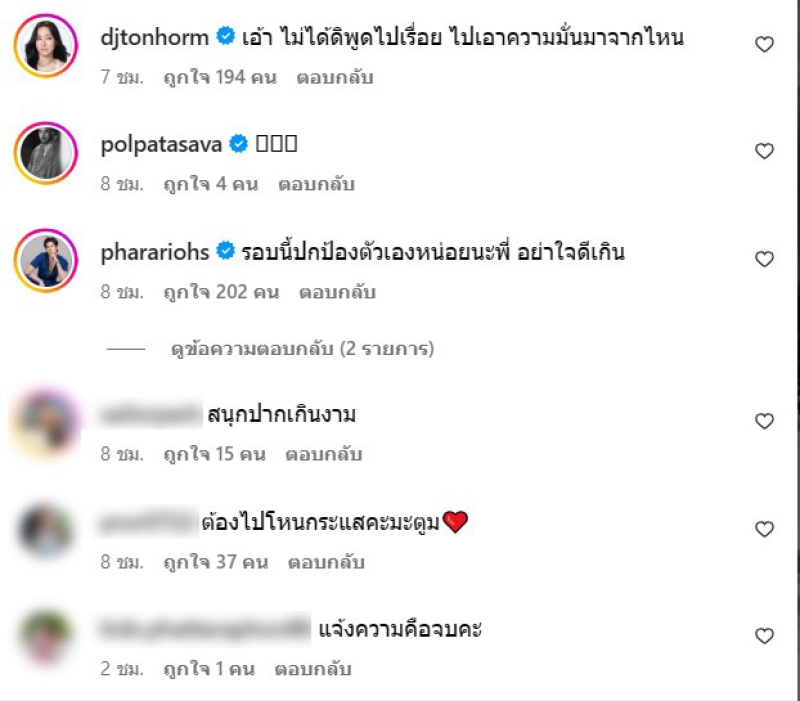View the 194 likes on djtonhorm's comment
This screenshot has height=701, width=800.
220,78
